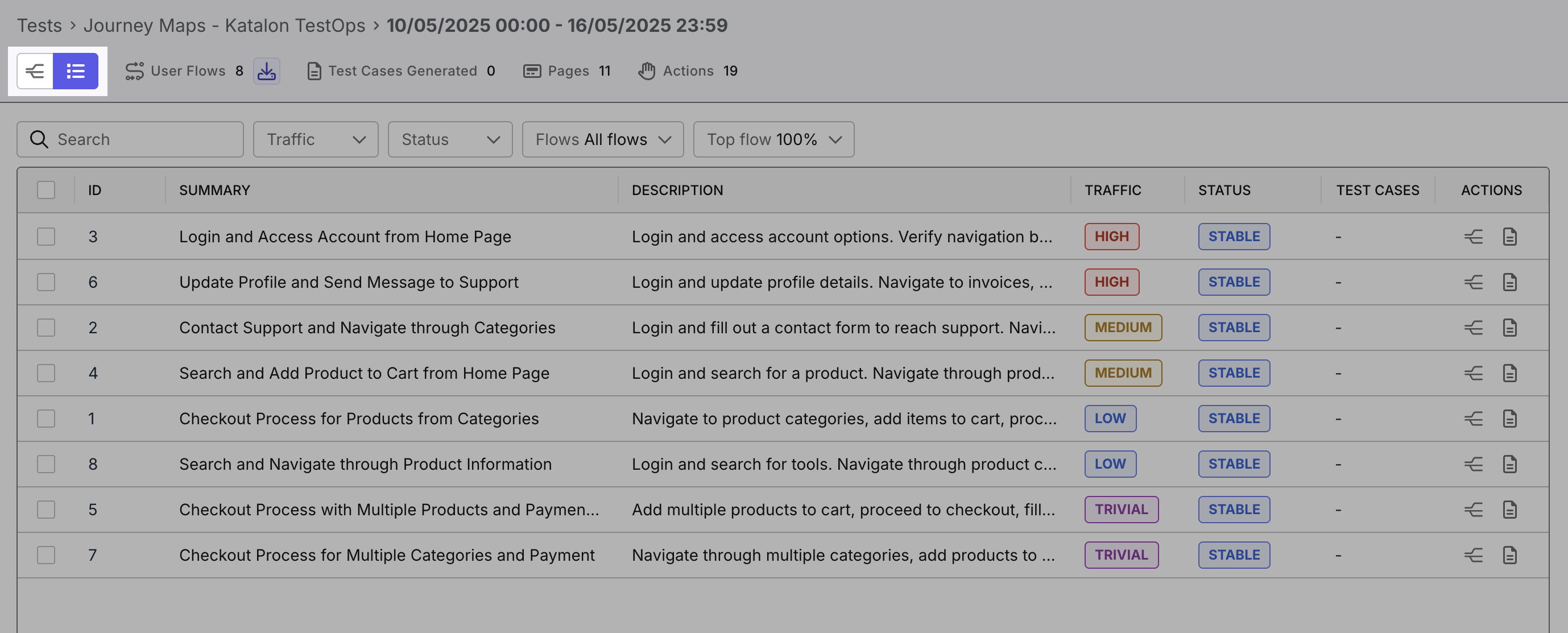Expand the Traffic filter dropdown

315,139
